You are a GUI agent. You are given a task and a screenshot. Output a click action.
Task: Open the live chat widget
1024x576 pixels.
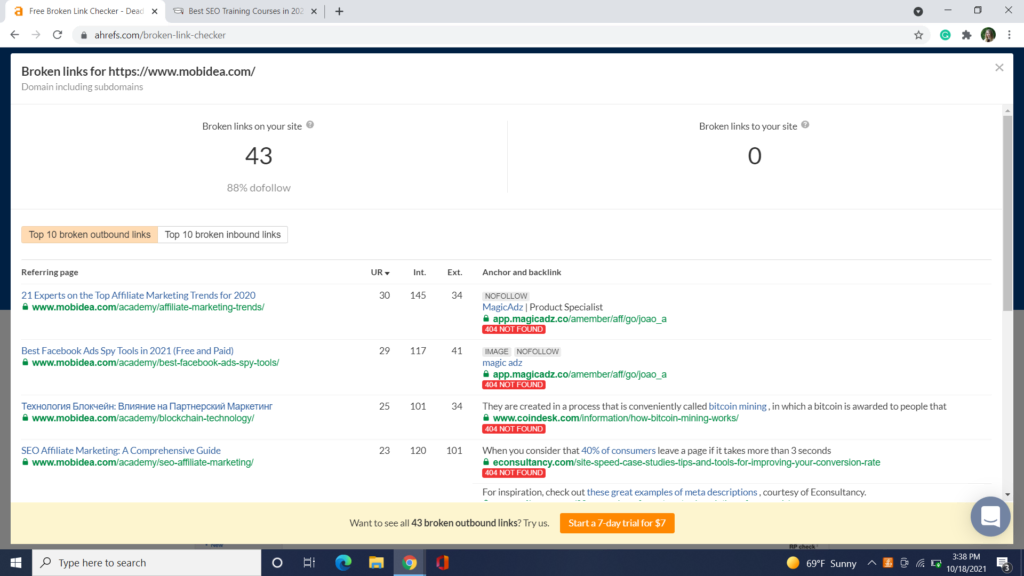pyautogui.click(x=990, y=516)
